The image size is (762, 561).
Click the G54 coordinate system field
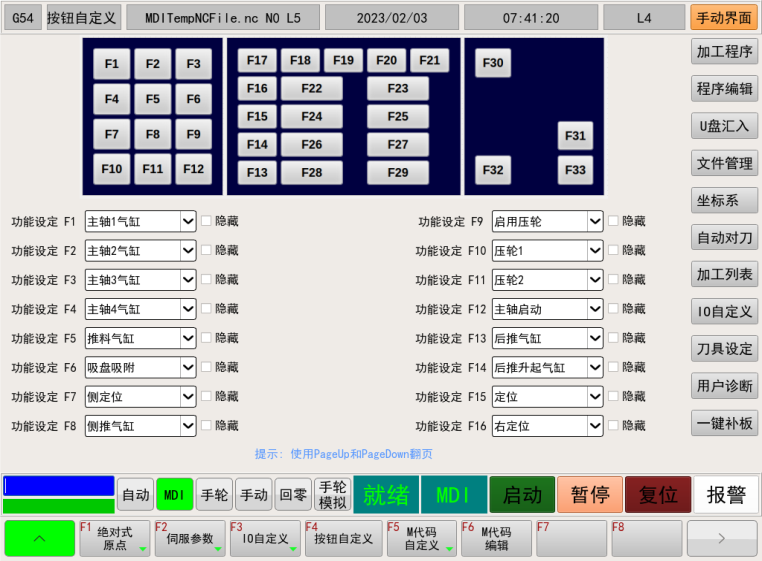click(21, 17)
